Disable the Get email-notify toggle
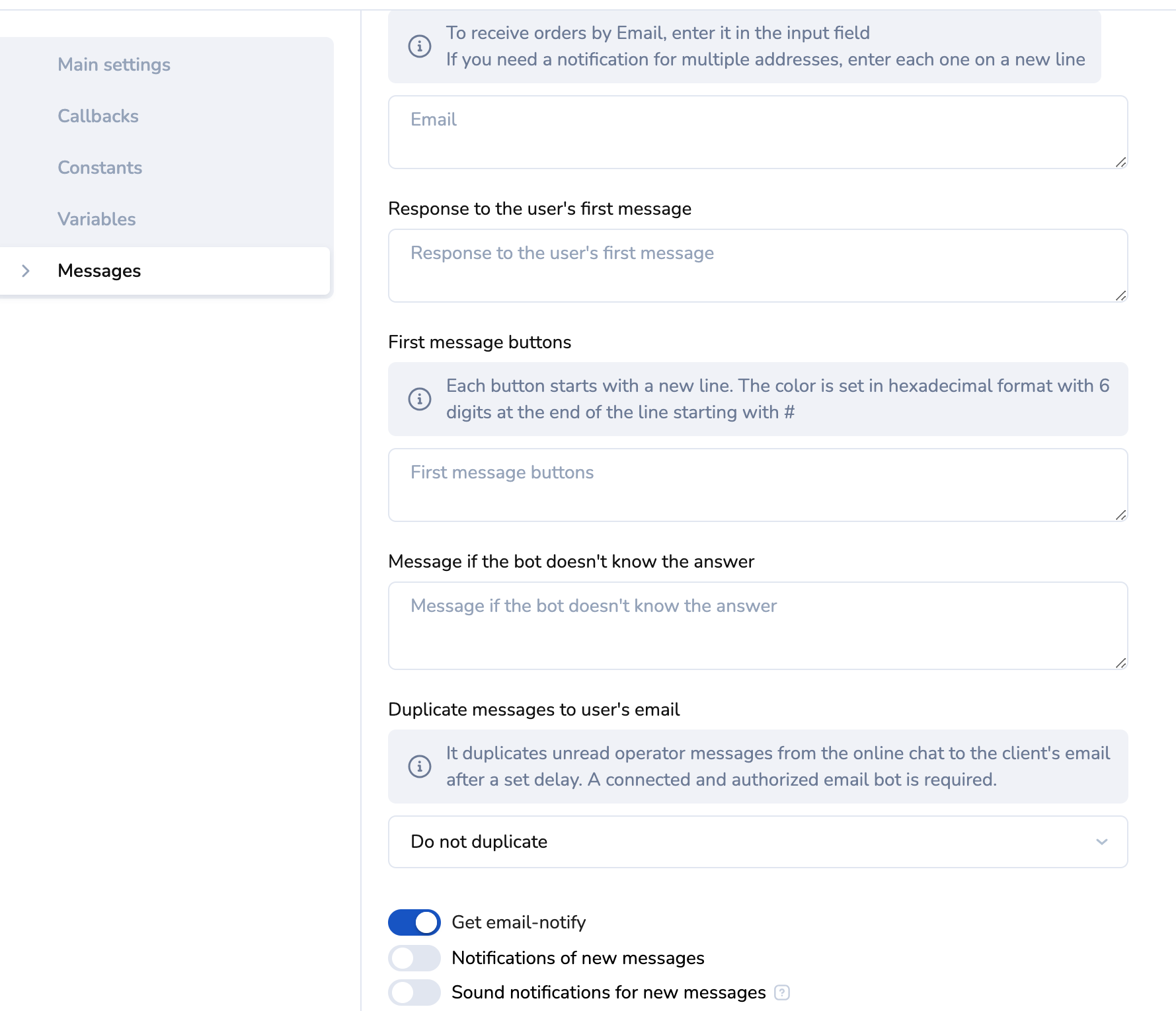The height and width of the screenshot is (1011, 1176). click(x=414, y=922)
